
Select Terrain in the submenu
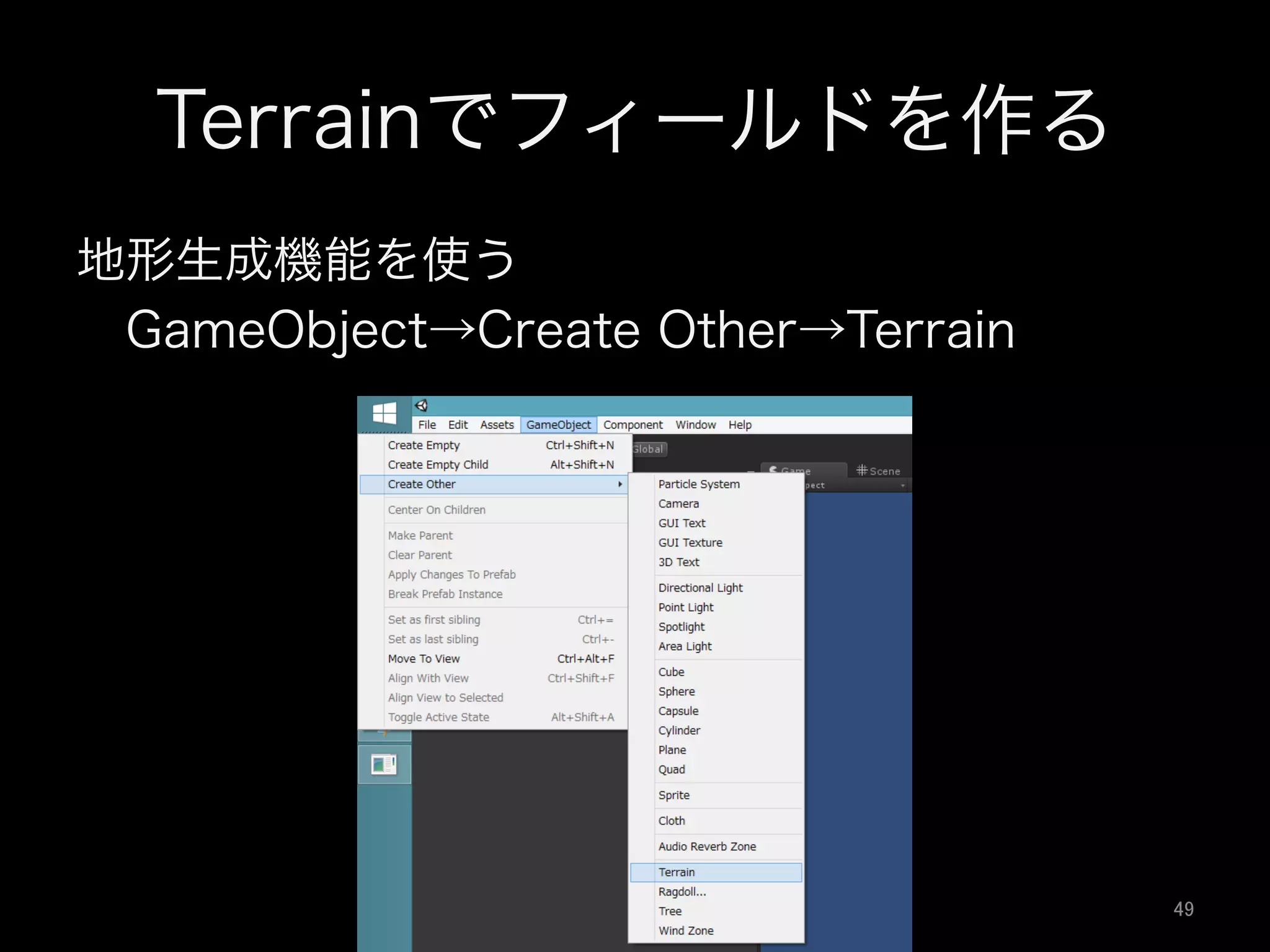click(716, 872)
